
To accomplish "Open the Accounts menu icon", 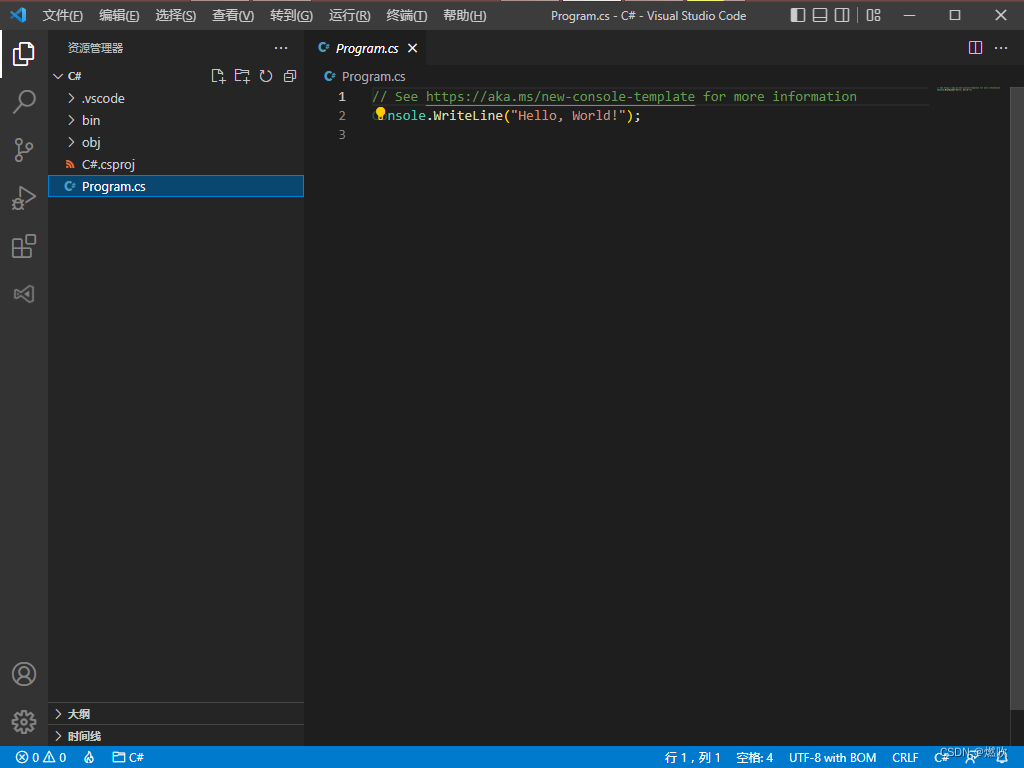I will [24, 674].
